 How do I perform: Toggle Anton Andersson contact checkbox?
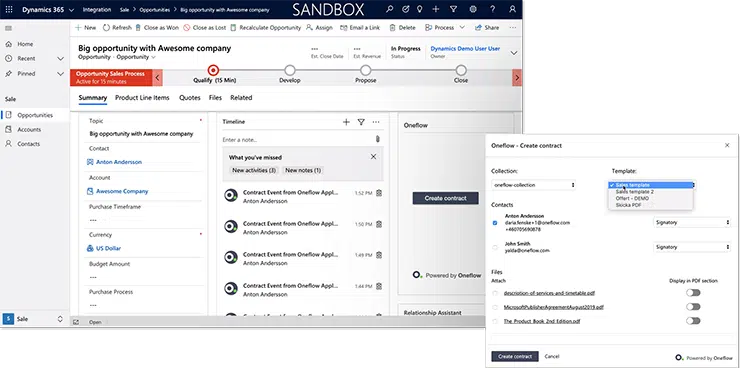(495, 223)
